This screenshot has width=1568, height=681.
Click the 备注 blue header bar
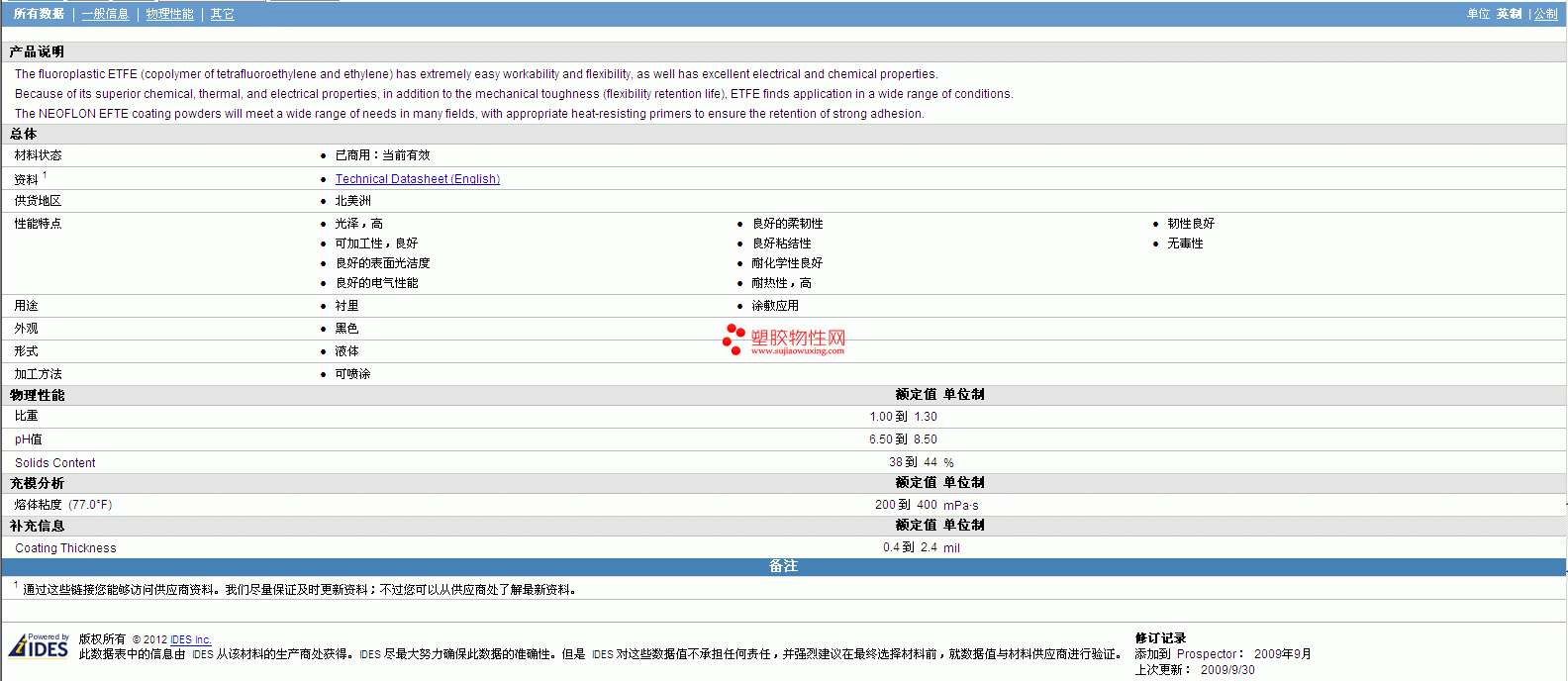coord(783,566)
